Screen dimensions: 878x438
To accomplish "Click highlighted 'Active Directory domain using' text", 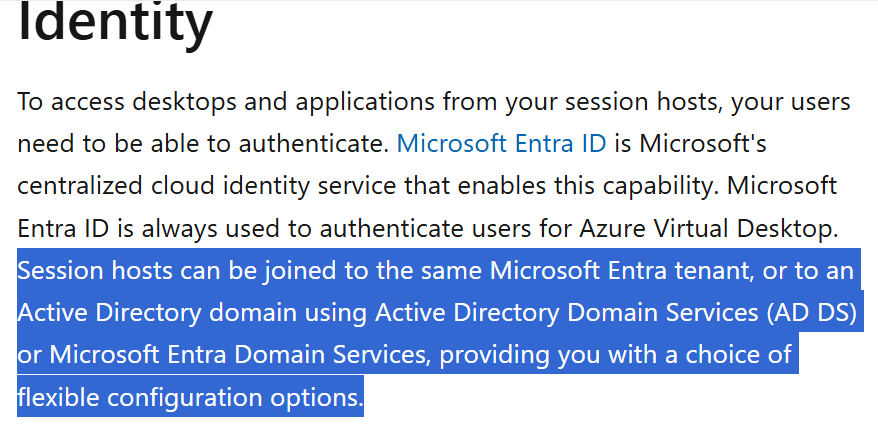I will tap(193, 313).
